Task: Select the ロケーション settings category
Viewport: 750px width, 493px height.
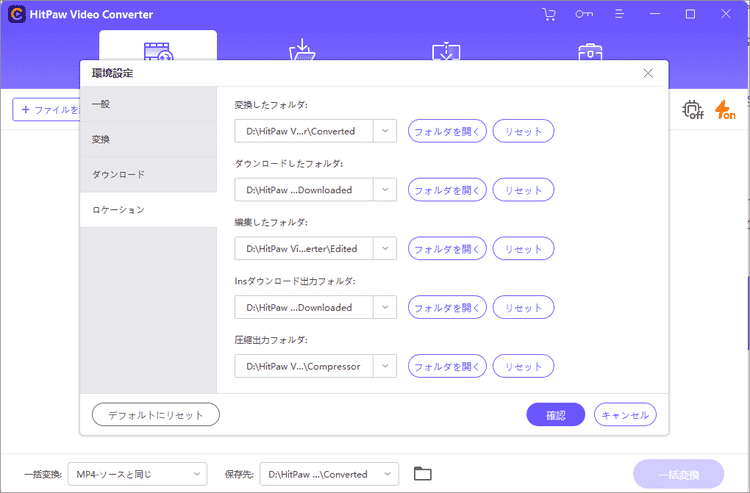Action: (x=149, y=209)
